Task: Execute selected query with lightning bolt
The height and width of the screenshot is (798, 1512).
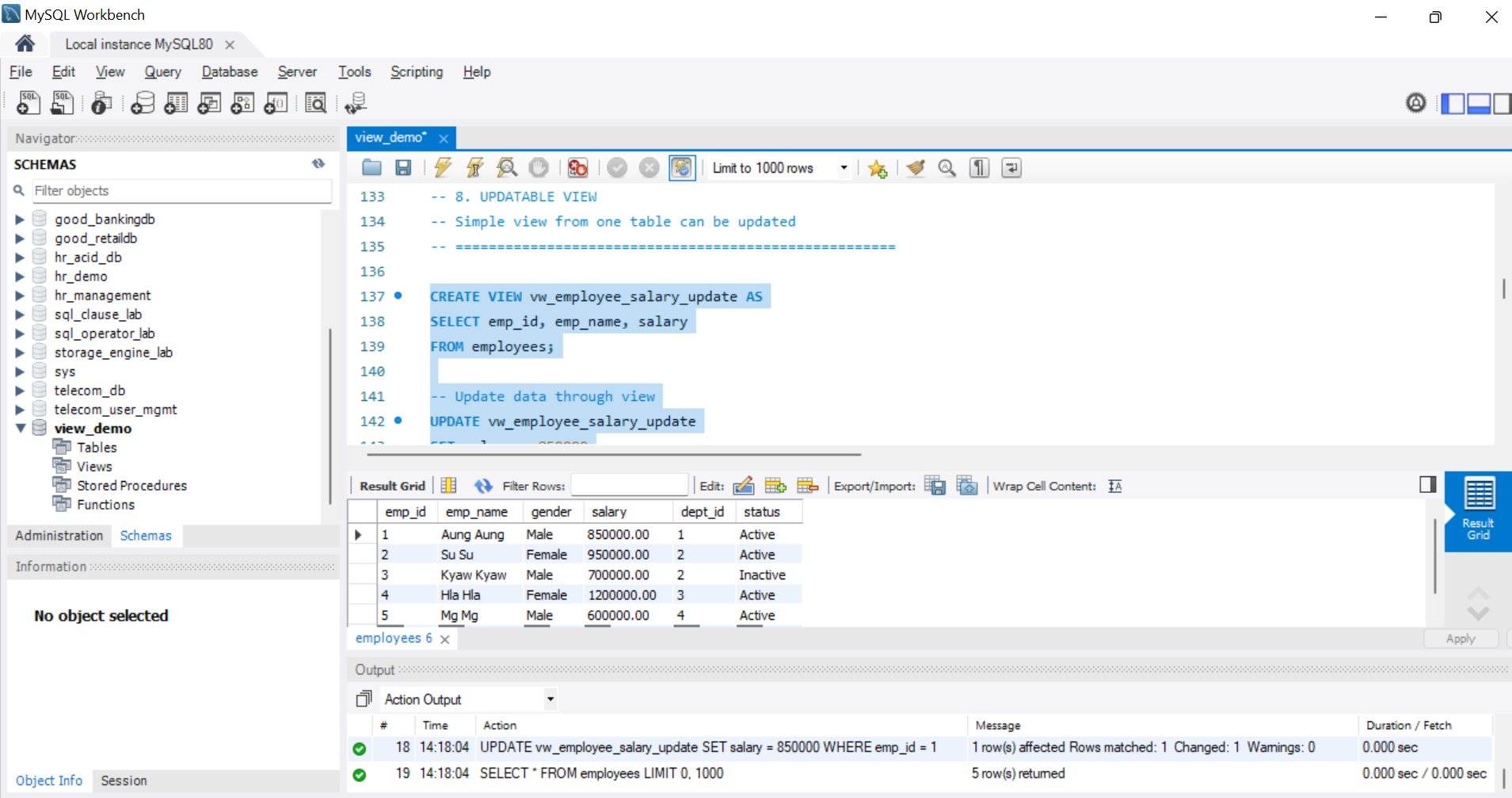Action: [443, 168]
